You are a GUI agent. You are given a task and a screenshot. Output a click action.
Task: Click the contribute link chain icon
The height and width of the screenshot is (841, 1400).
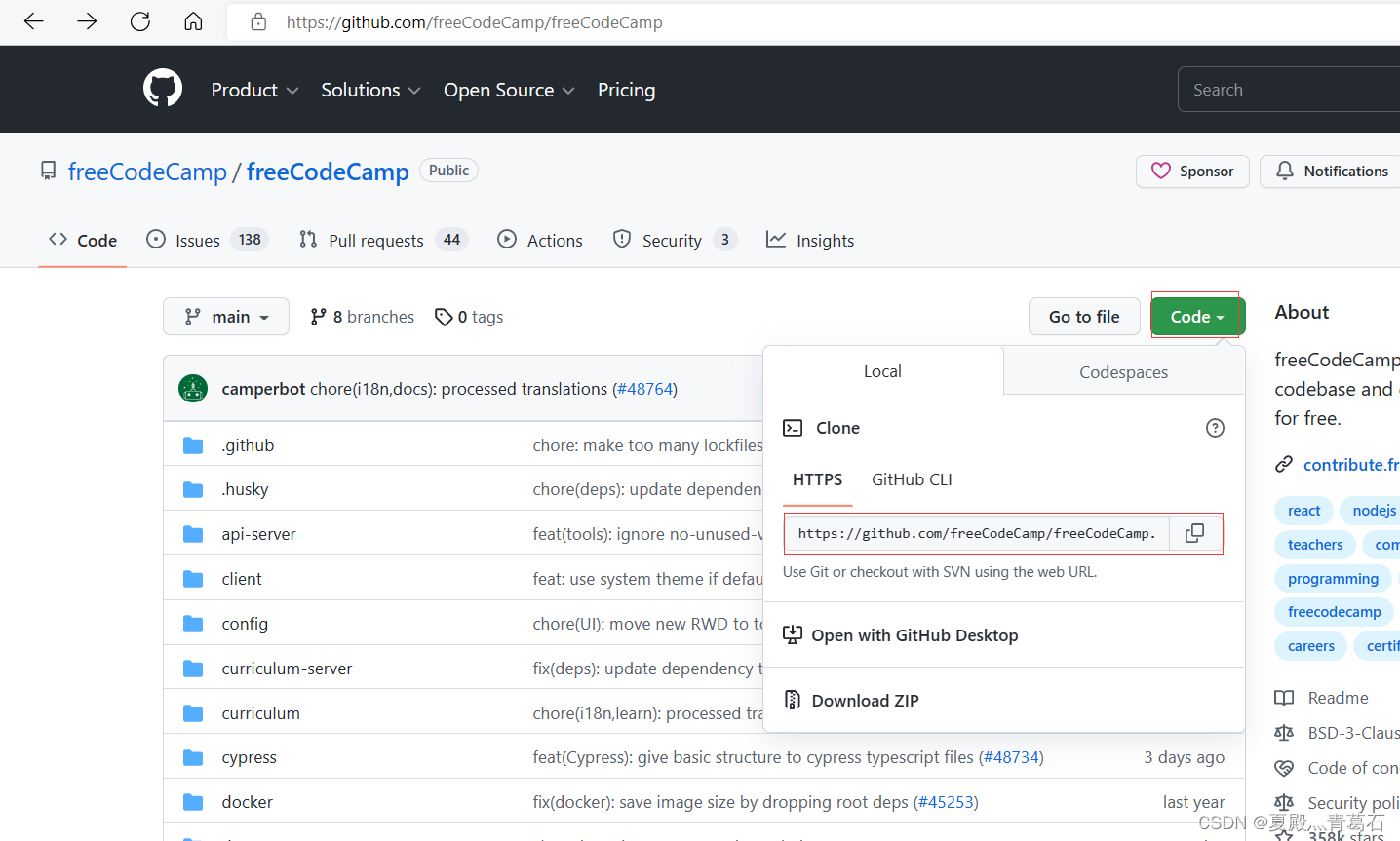coord(1284,465)
